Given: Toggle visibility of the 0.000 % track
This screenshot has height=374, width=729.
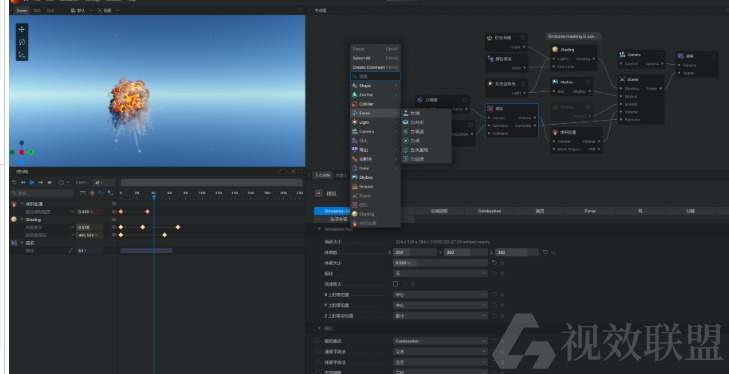Looking at the screenshot, I should [x=114, y=212].
